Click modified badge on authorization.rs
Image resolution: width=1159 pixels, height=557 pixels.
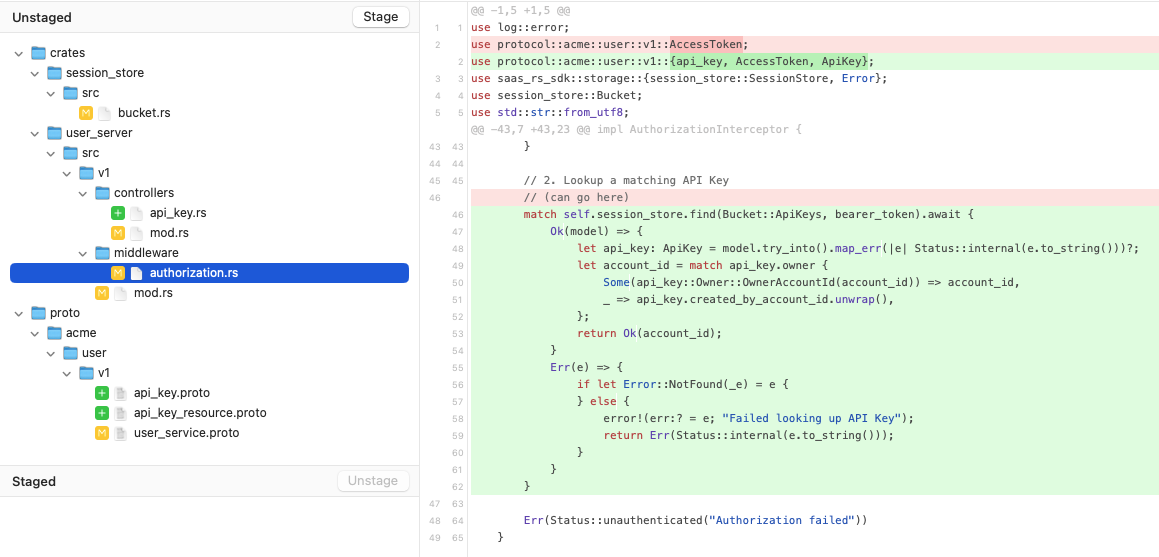coord(118,273)
